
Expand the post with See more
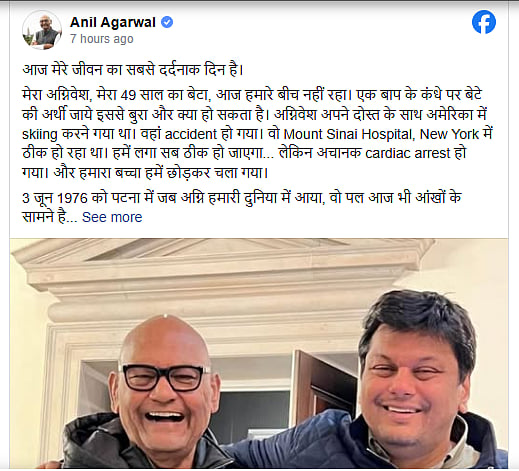[x=112, y=217]
